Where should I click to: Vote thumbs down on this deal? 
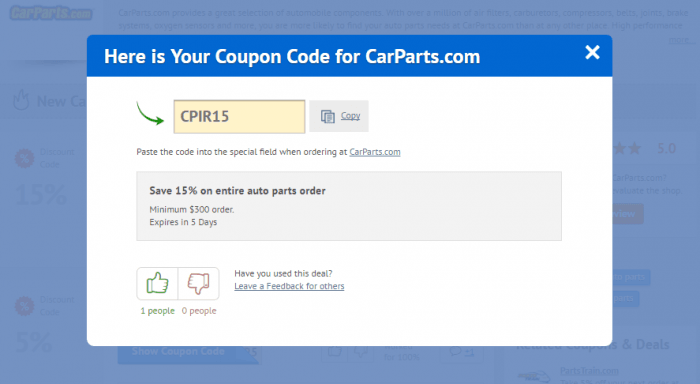tap(199, 284)
